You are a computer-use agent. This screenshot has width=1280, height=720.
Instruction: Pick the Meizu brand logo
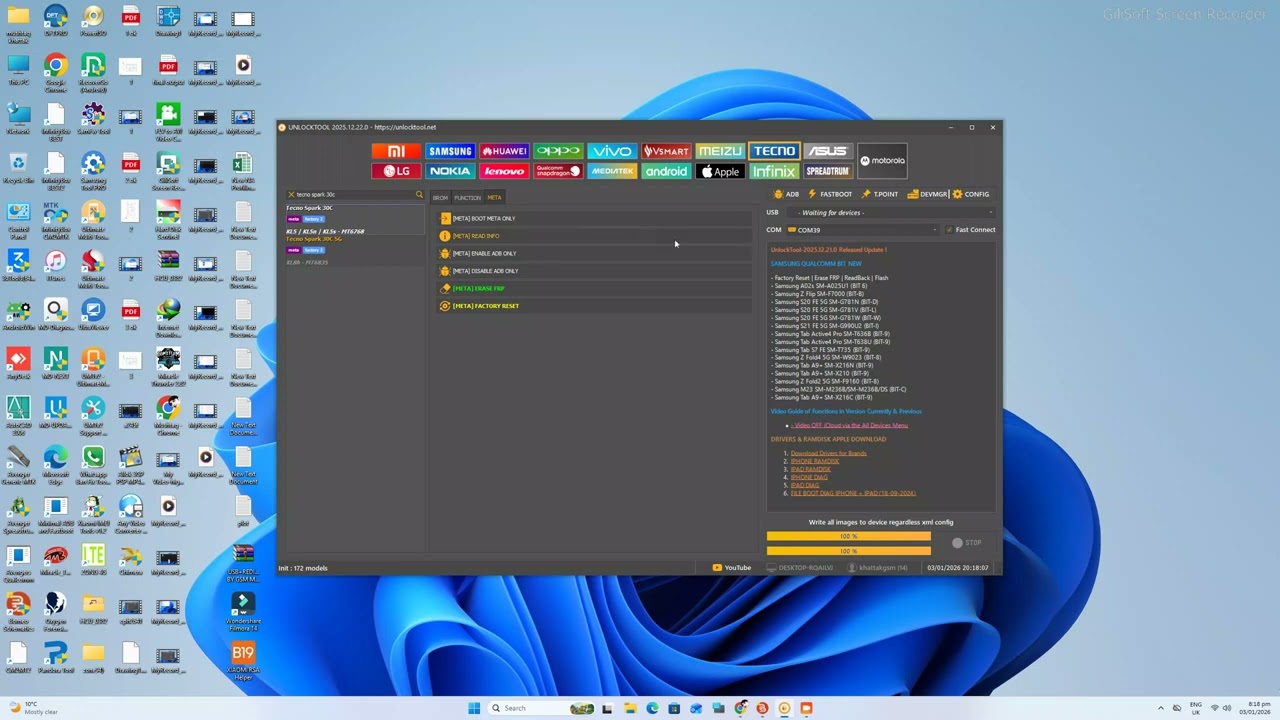pyautogui.click(x=720, y=151)
